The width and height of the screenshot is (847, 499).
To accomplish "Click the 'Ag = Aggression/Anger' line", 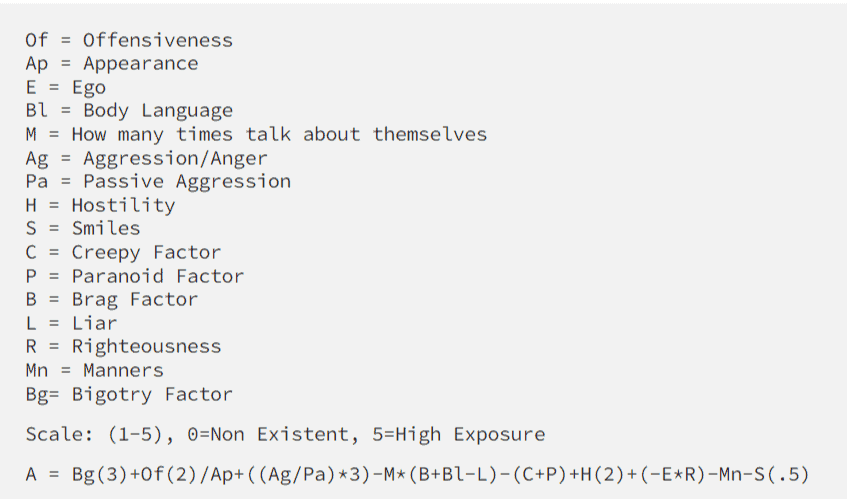I will (x=146, y=158).
